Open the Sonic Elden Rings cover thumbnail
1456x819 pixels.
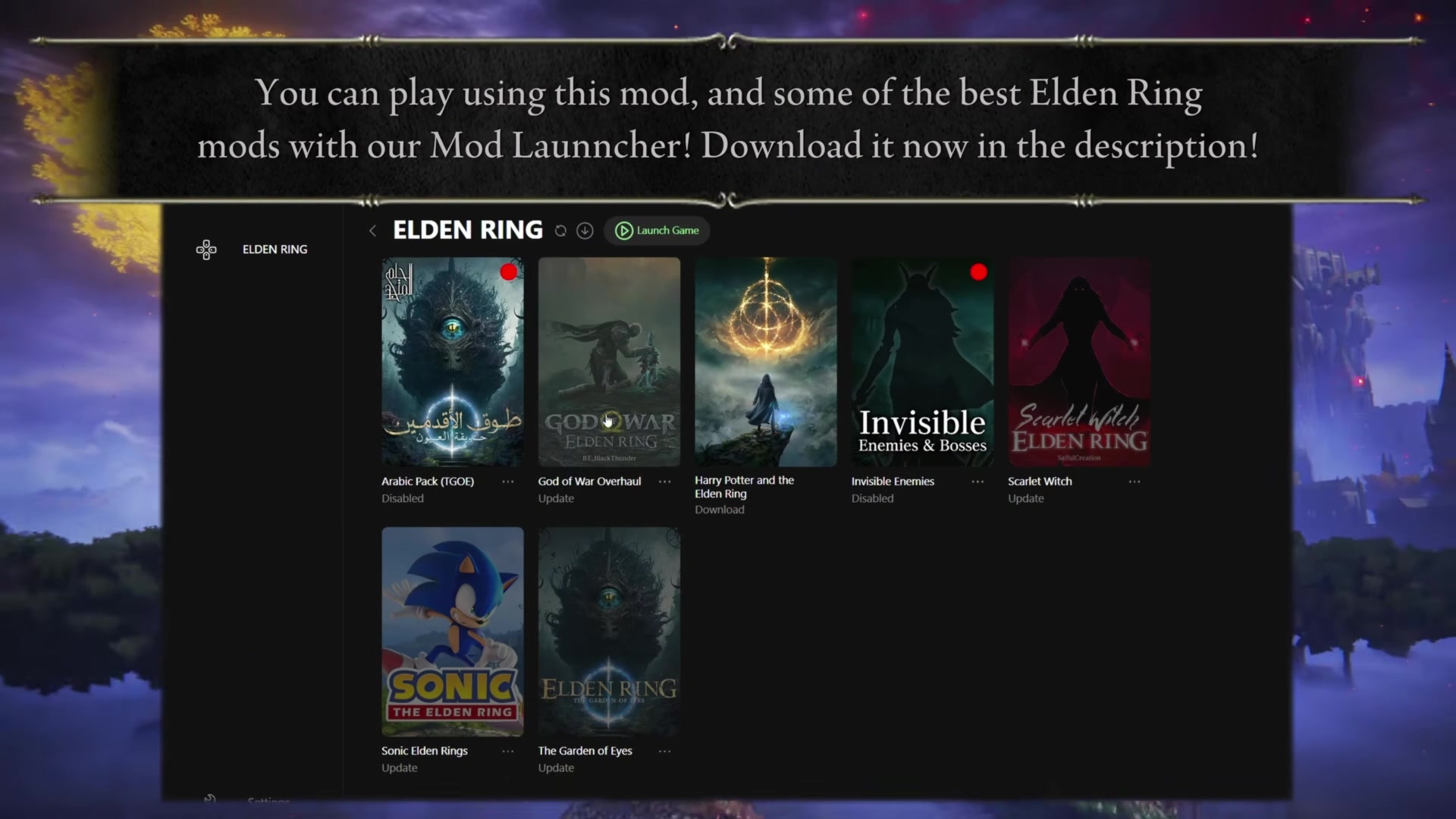[x=453, y=631]
